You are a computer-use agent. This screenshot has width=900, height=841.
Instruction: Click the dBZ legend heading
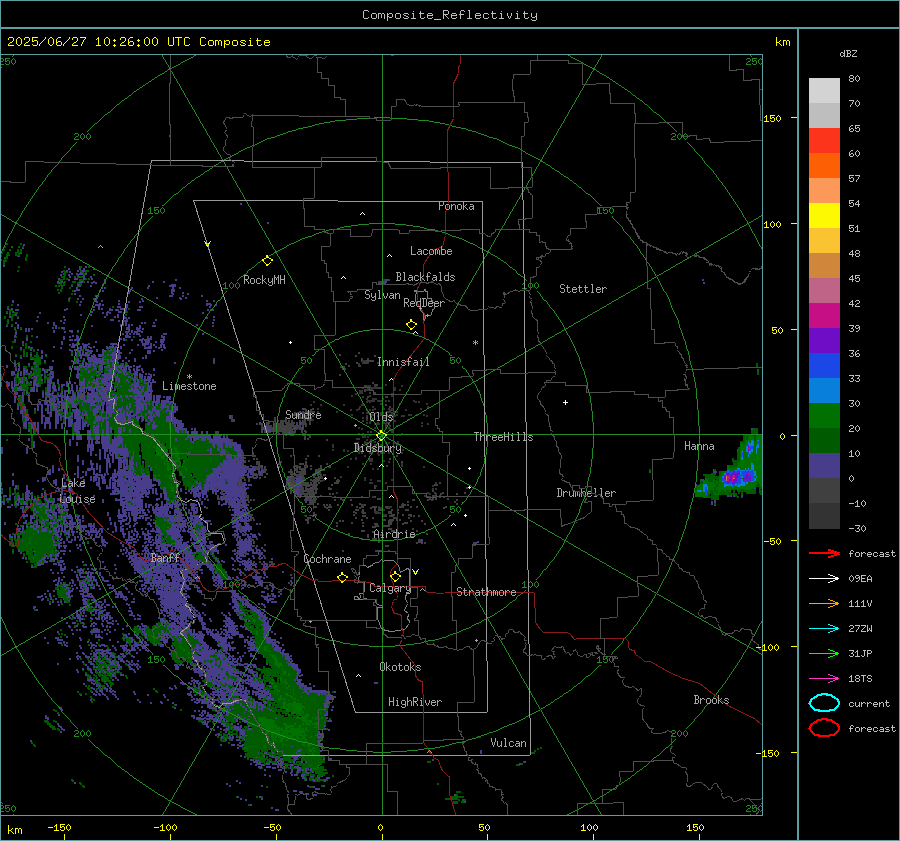(848, 54)
